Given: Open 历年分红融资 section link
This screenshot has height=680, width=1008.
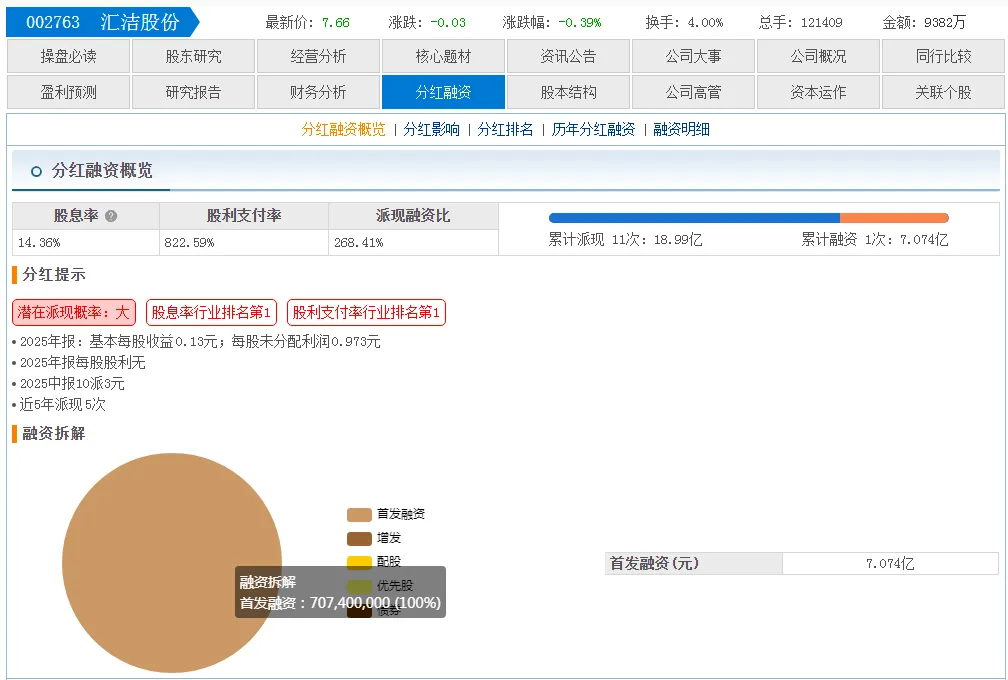Looking at the screenshot, I should point(593,129).
